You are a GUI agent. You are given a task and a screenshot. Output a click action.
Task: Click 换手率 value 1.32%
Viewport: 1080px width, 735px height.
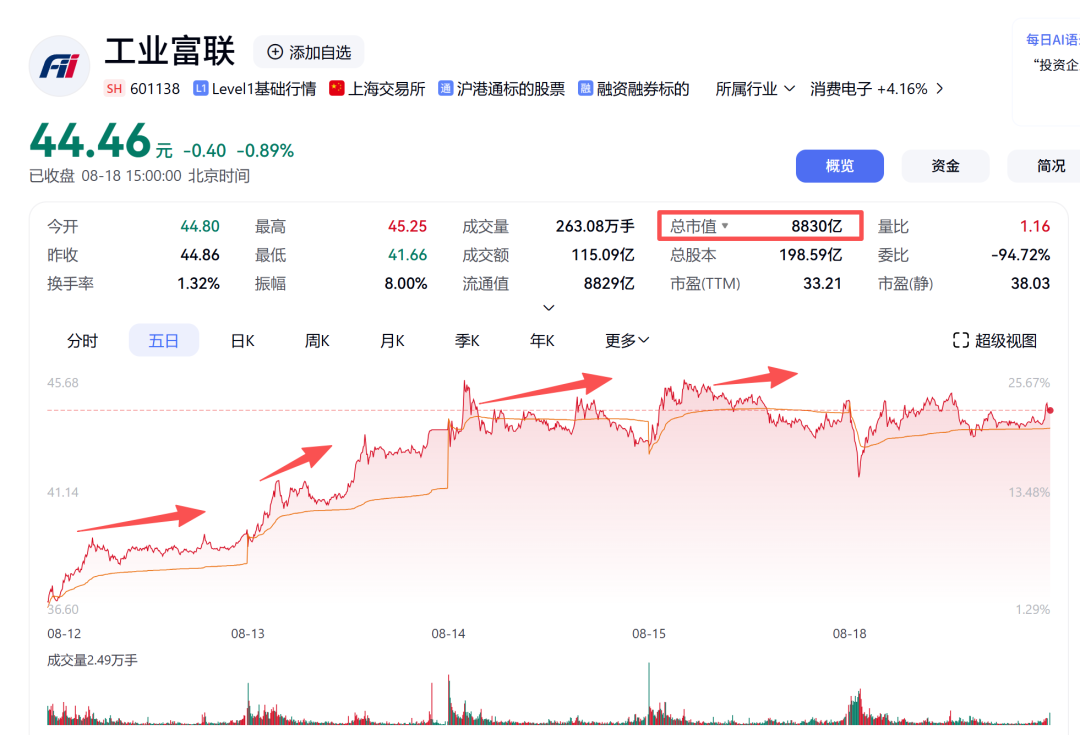point(198,283)
